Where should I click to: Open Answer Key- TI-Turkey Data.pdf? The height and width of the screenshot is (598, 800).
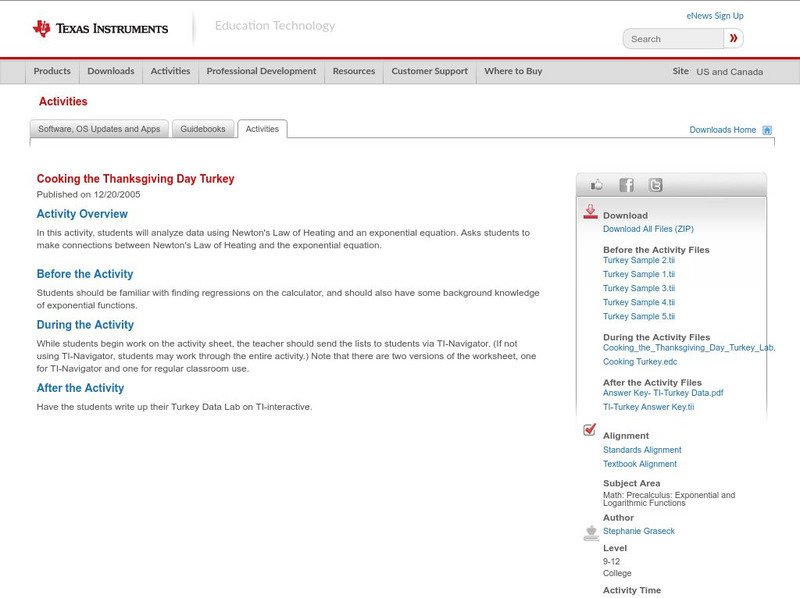(x=663, y=393)
